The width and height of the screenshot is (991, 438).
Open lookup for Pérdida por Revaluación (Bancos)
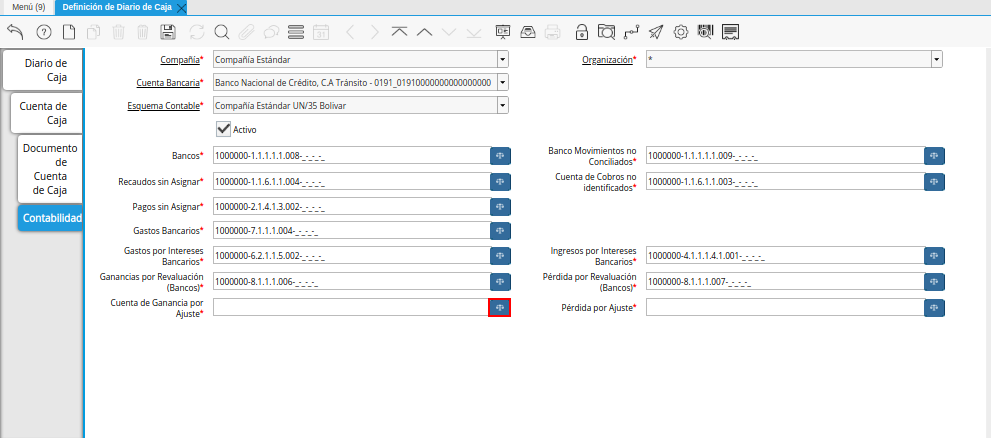coord(934,282)
